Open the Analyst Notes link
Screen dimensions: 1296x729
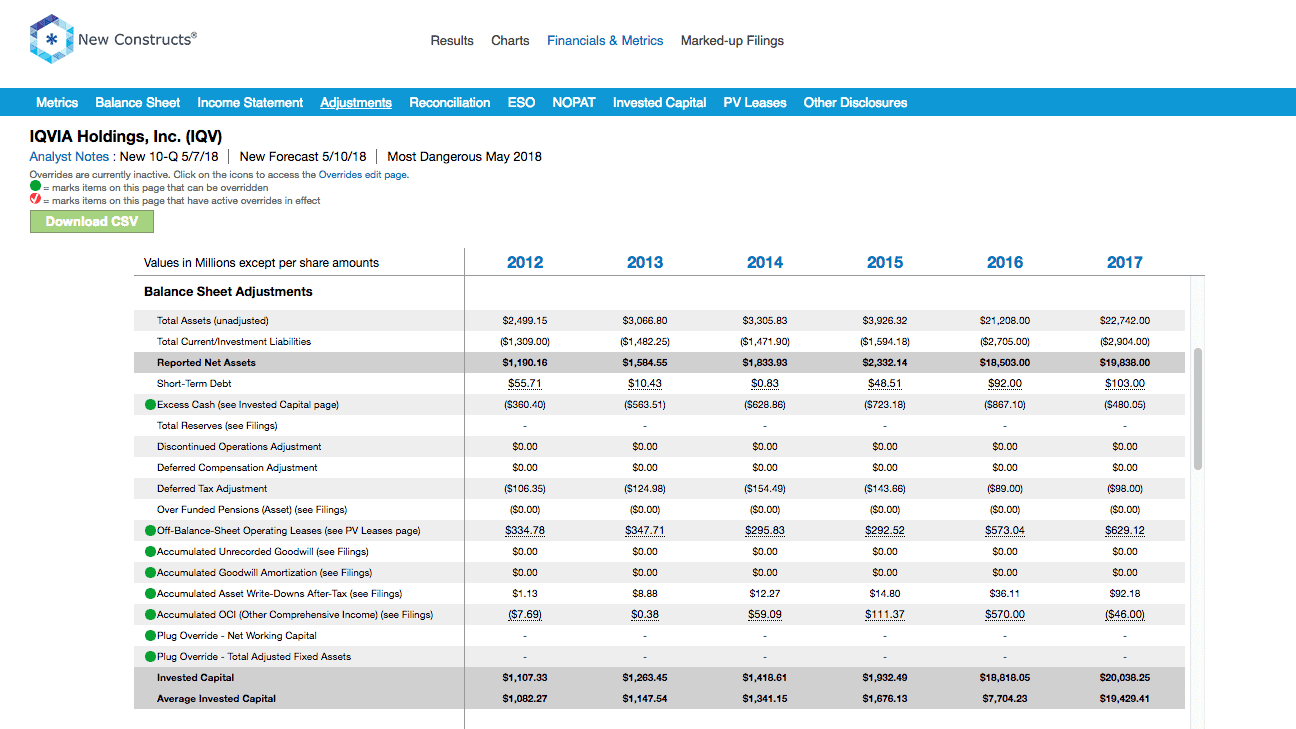click(x=69, y=156)
